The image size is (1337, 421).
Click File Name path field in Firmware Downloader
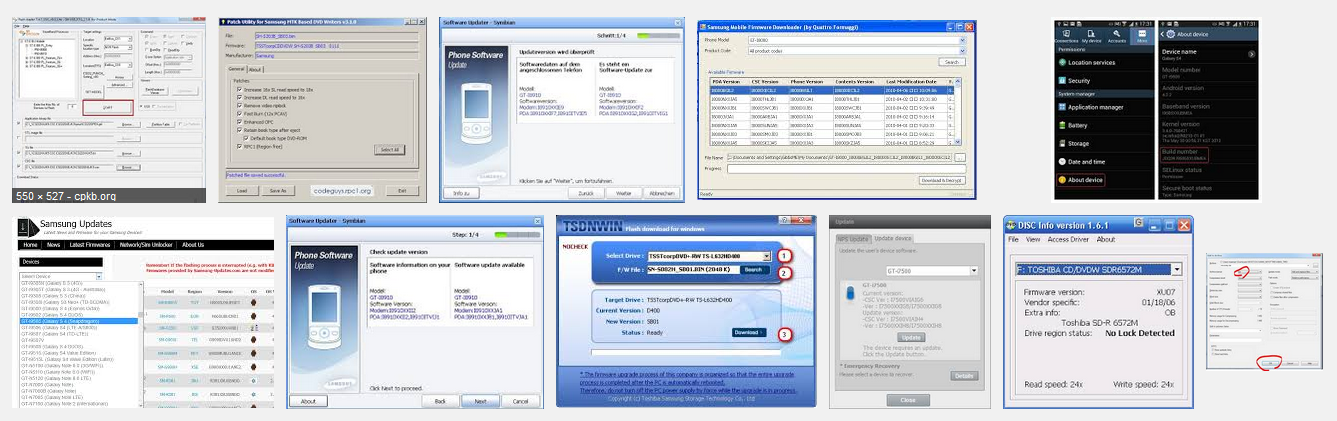coord(840,157)
